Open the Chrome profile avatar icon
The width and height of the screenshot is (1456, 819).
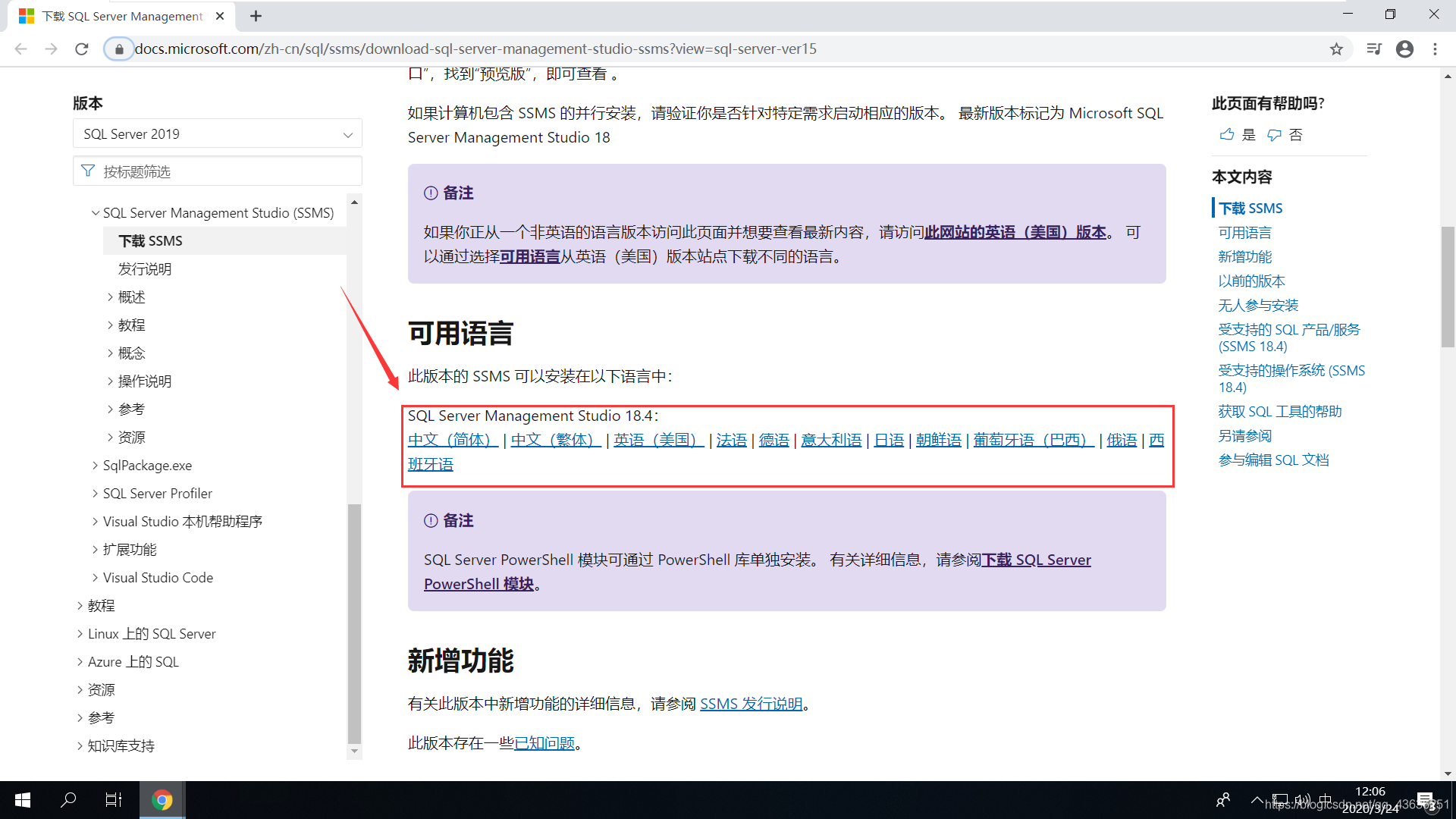click(1404, 49)
